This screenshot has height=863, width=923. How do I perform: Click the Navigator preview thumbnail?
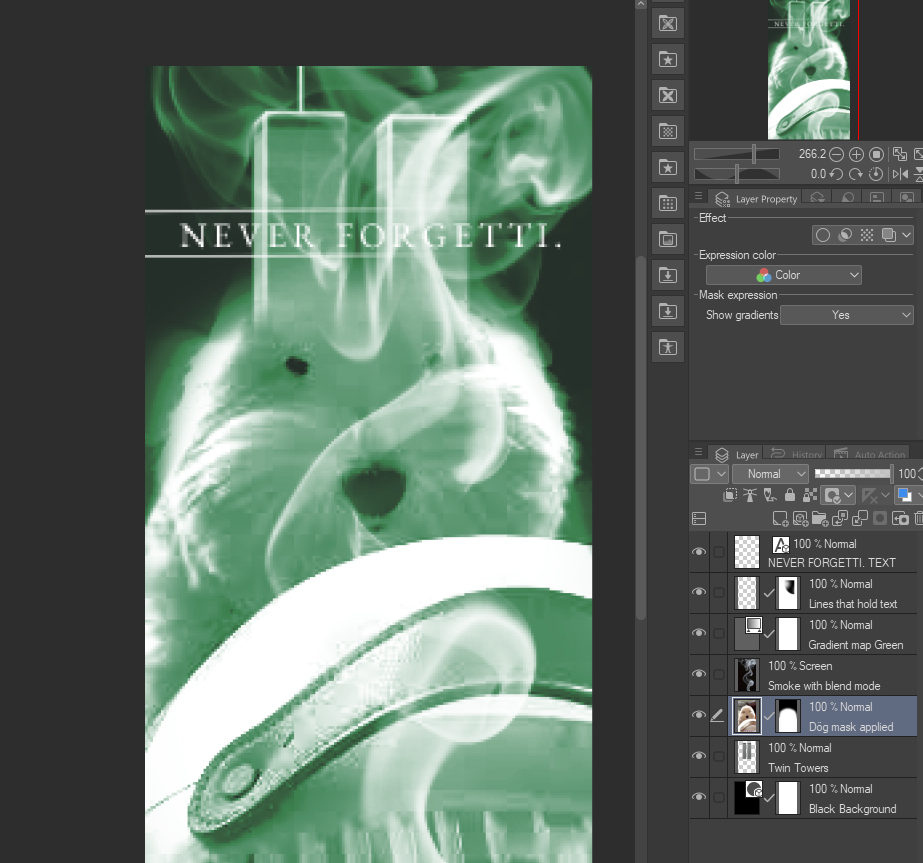click(809, 69)
